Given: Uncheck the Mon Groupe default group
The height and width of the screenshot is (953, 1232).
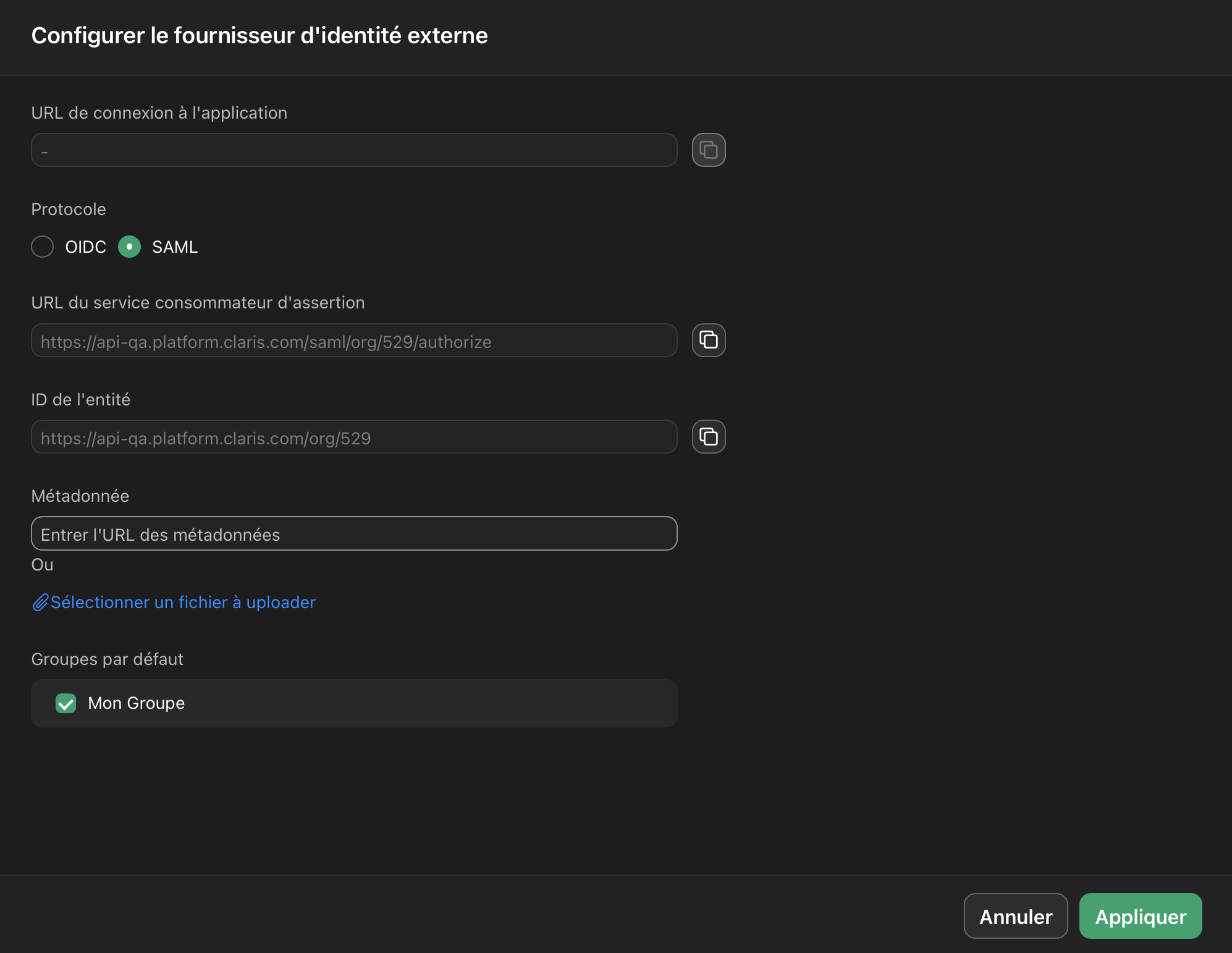Looking at the screenshot, I should [65, 703].
